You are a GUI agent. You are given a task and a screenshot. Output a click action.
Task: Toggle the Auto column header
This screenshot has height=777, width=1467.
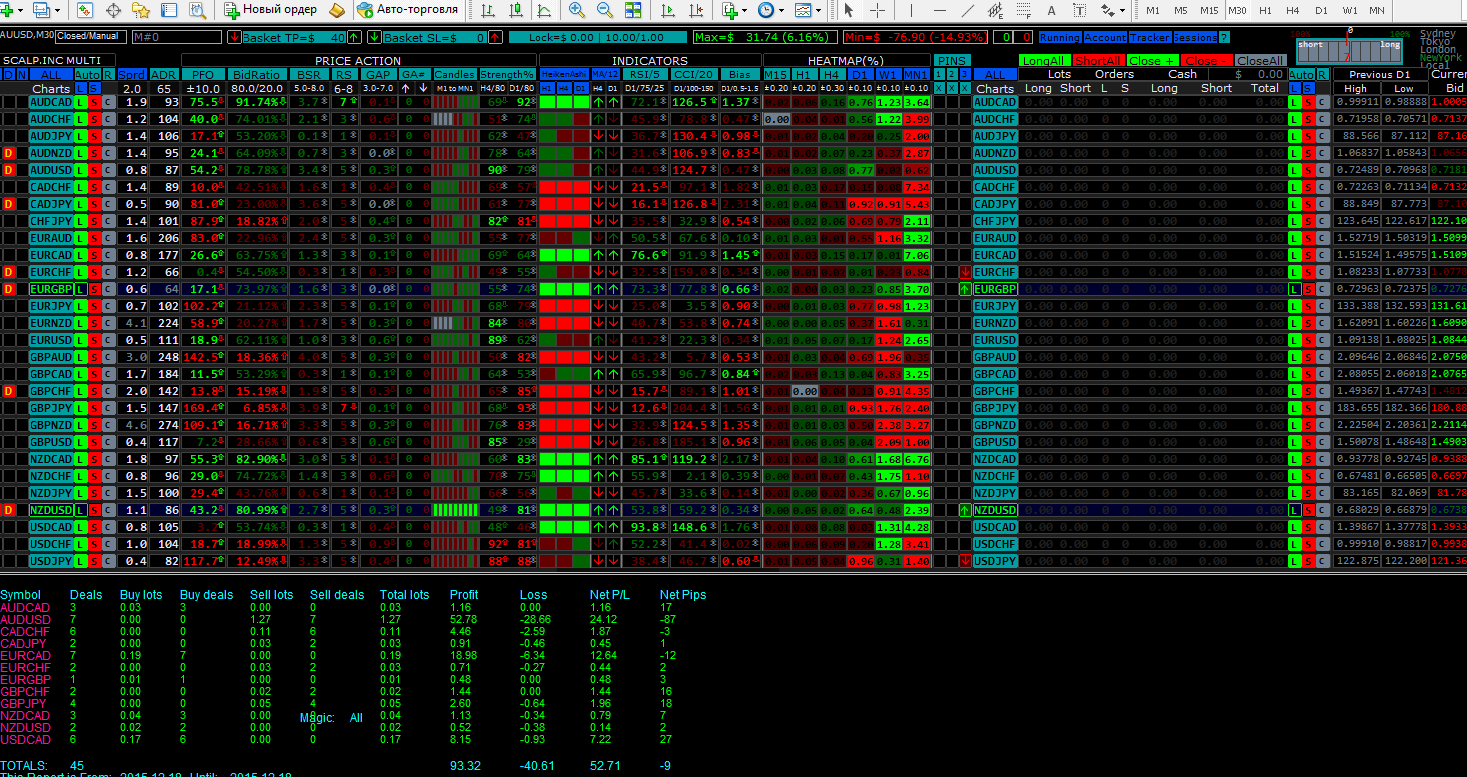[87, 75]
